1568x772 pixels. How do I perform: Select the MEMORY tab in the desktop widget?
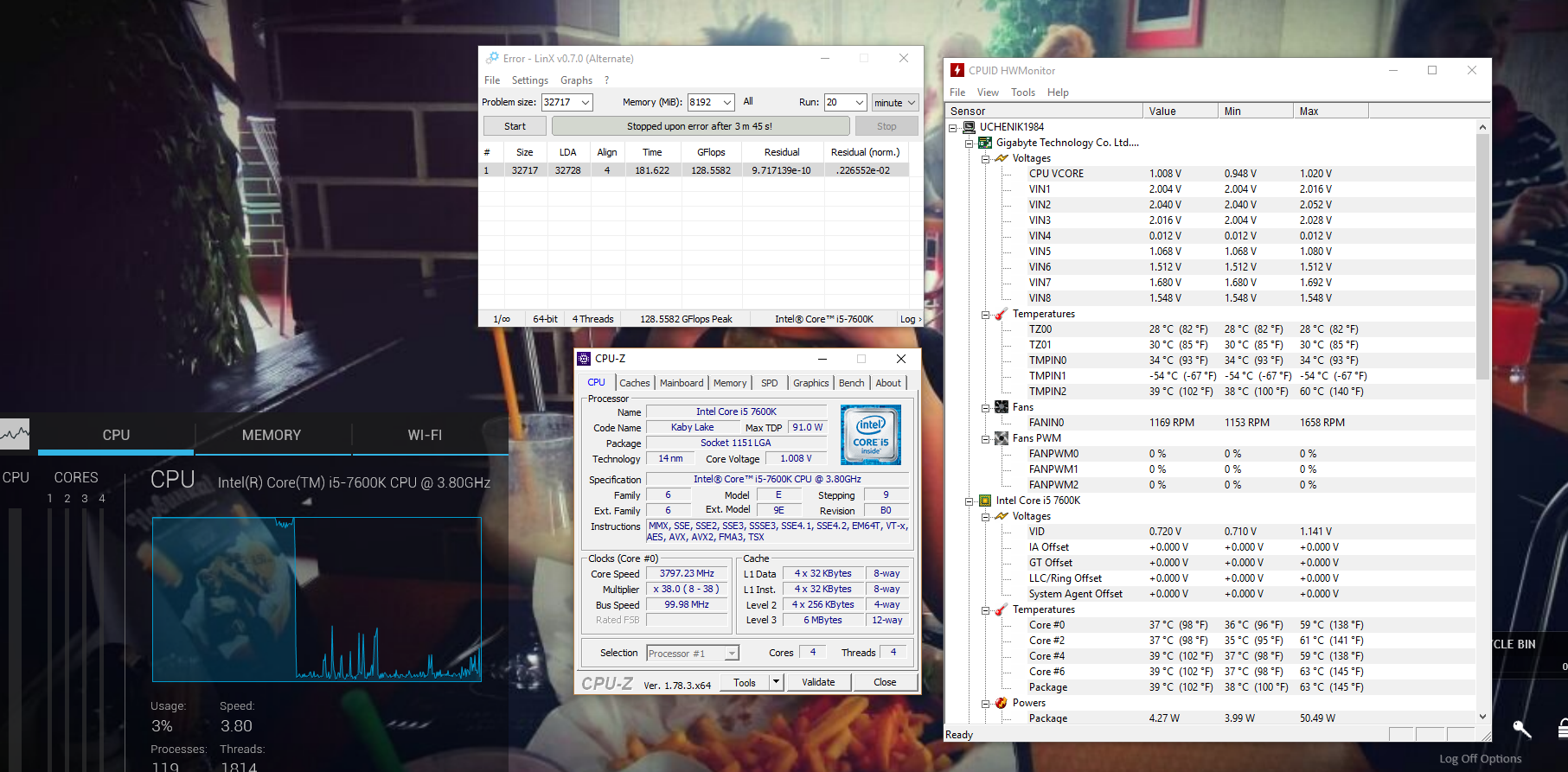click(272, 435)
